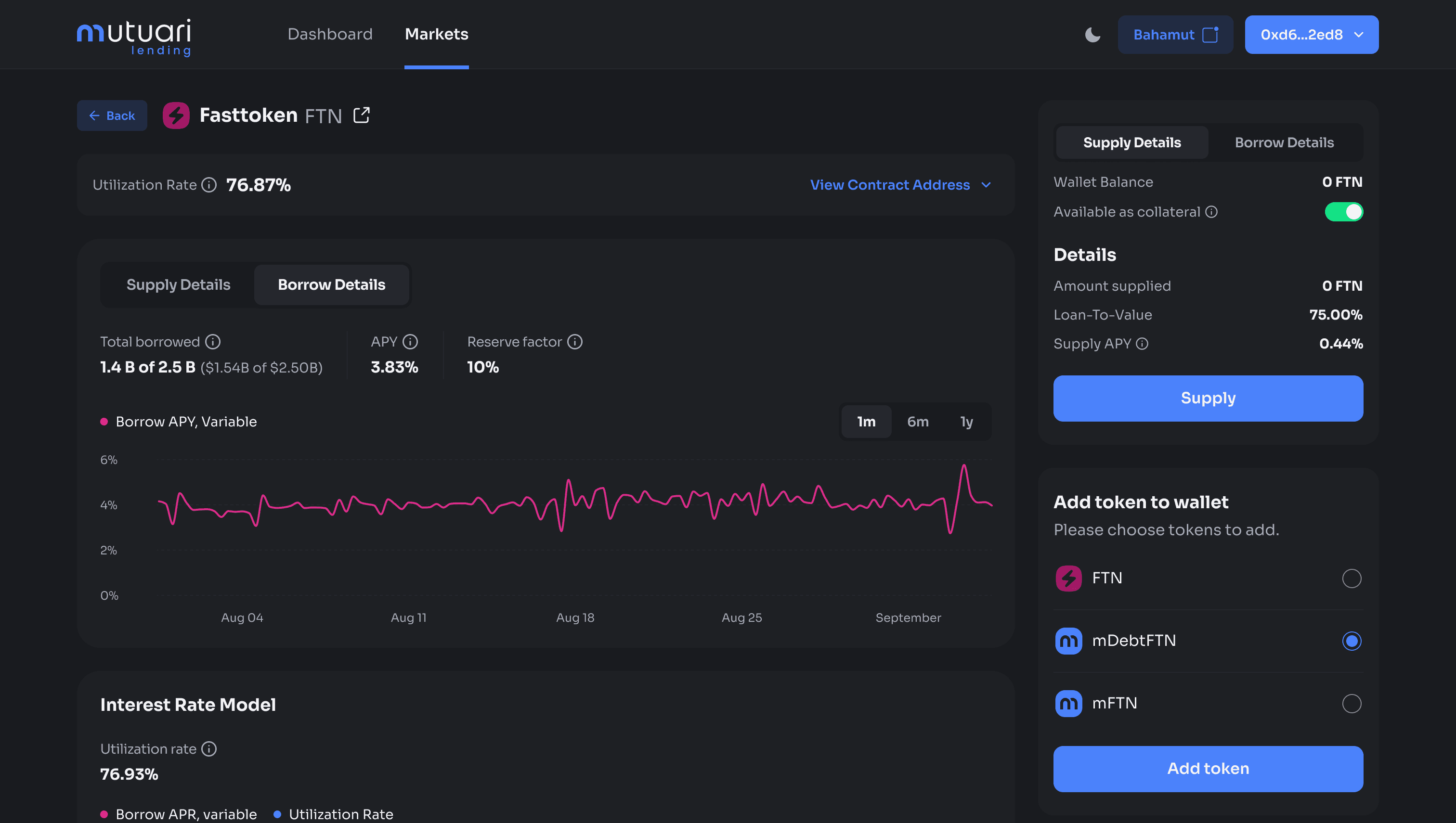Open wallet address 0xd6...2ed8 dropdown
The height and width of the screenshot is (823, 1456).
pos(1311,35)
